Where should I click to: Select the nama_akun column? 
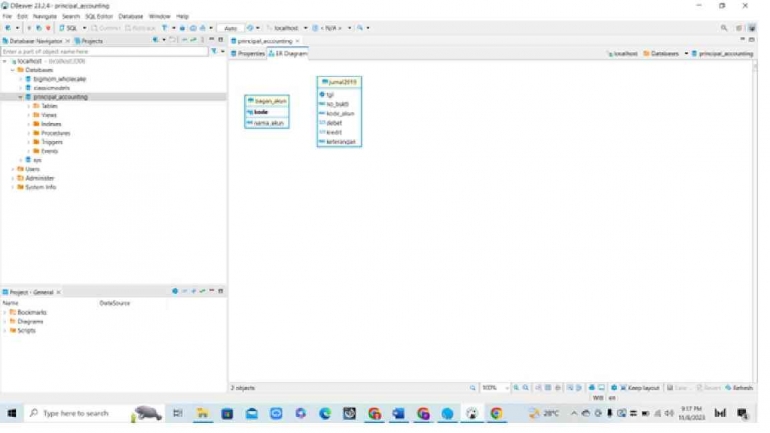pos(267,123)
